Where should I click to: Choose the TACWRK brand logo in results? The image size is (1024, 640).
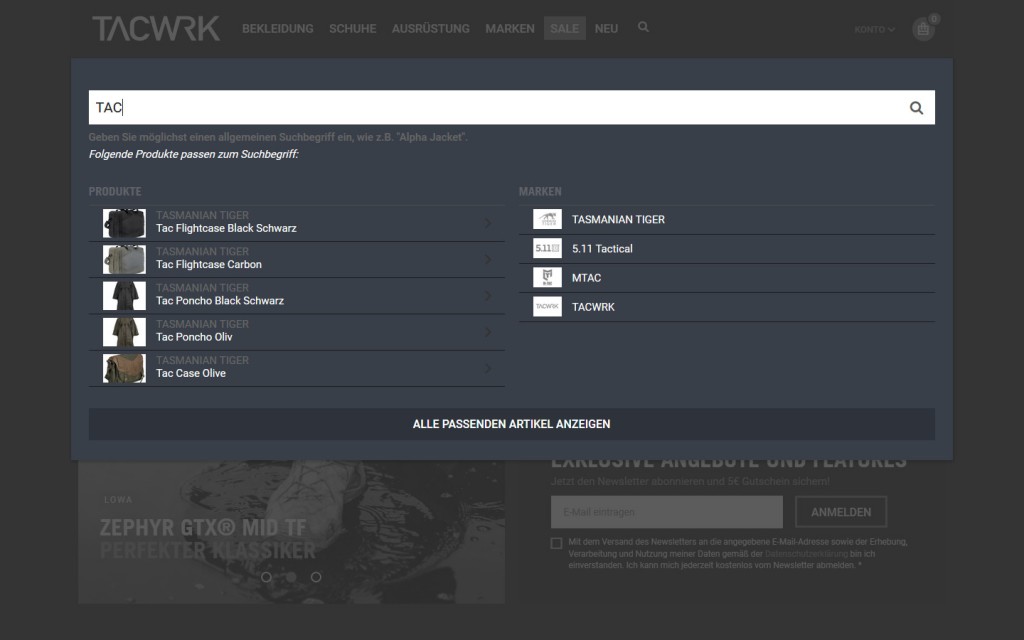click(x=547, y=307)
